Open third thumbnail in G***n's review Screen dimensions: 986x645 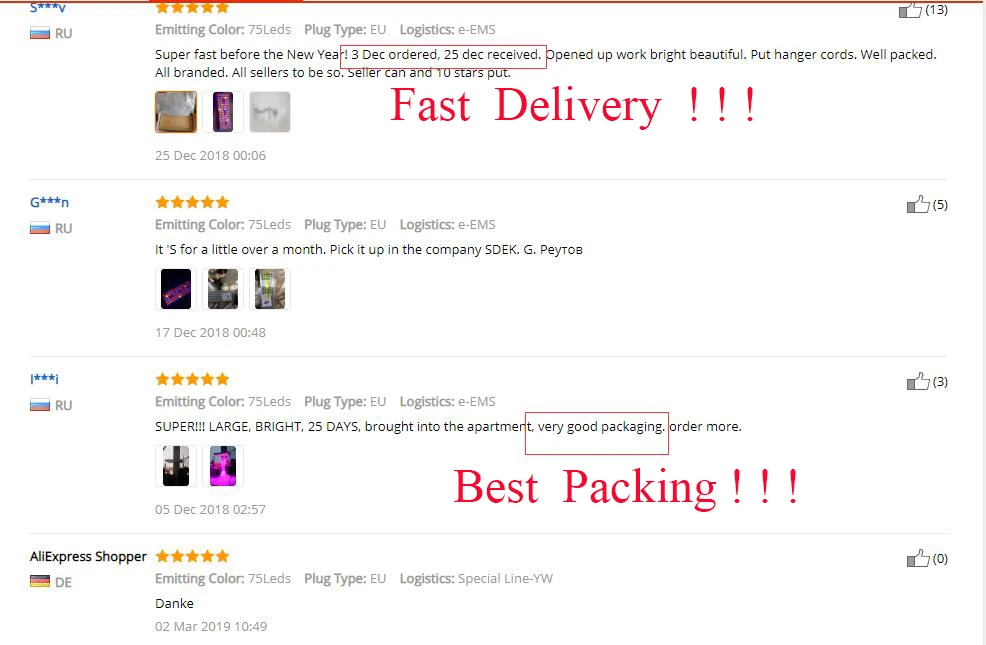click(x=270, y=289)
